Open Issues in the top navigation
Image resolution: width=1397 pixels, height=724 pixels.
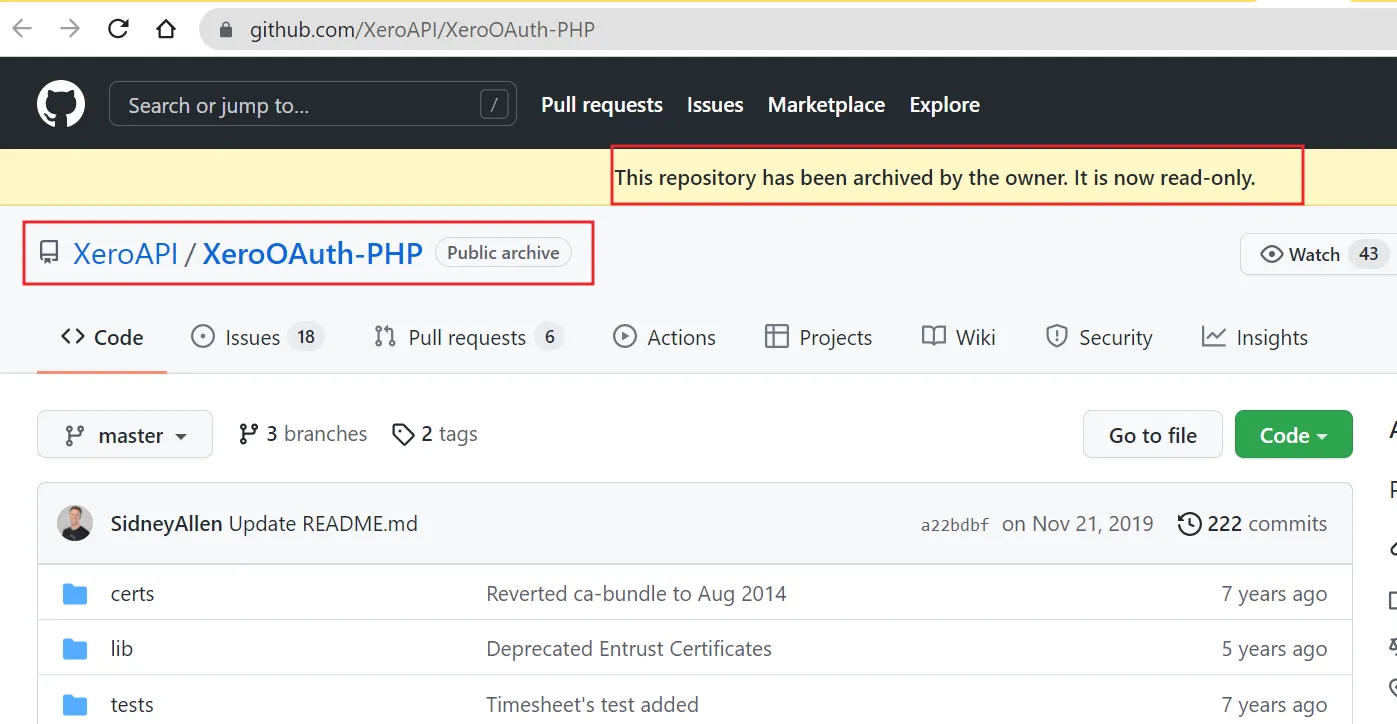click(x=715, y=105)
